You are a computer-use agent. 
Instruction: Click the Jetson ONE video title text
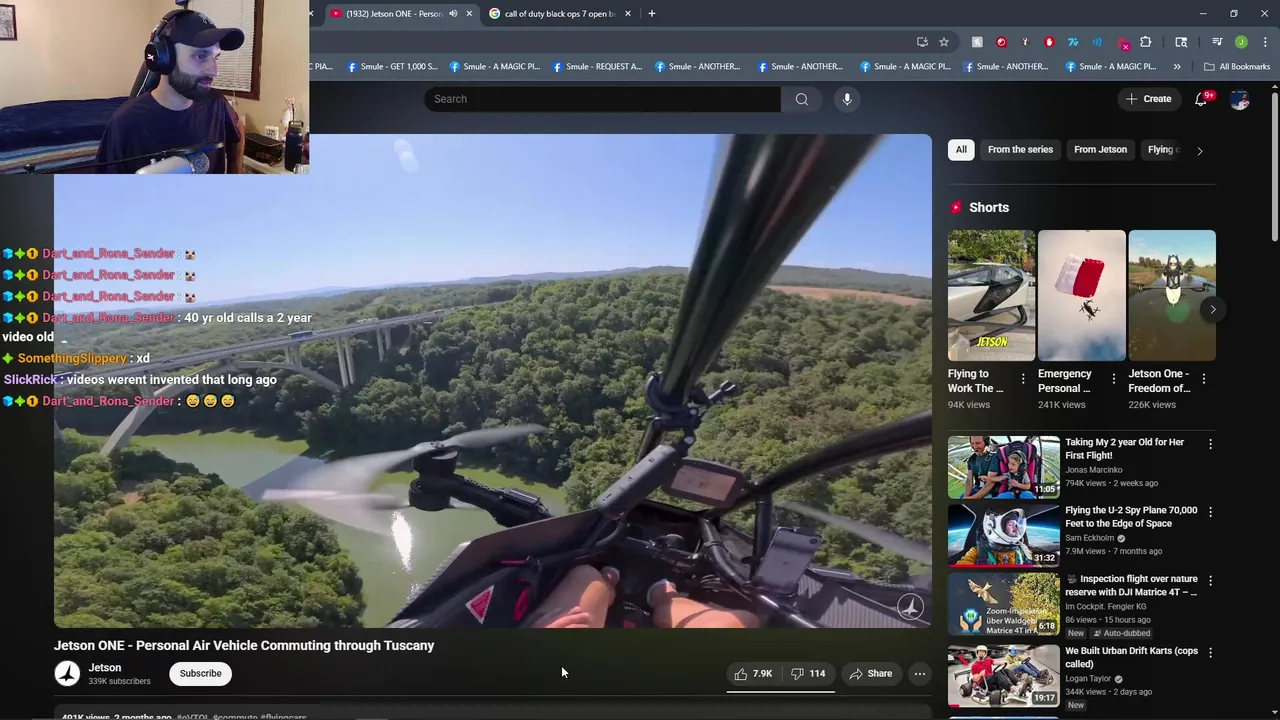[244, 646]
